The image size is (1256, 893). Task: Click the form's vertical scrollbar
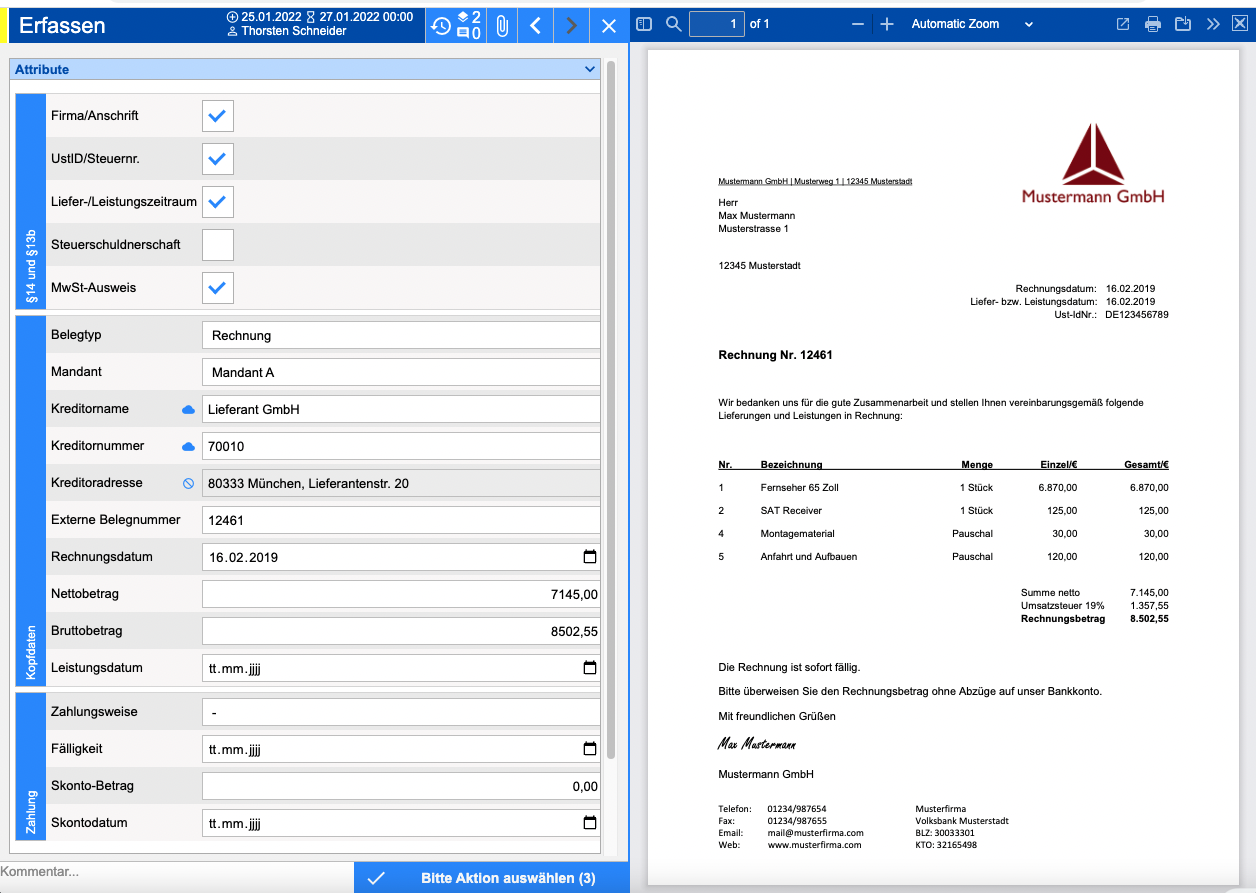coord(611,410)
